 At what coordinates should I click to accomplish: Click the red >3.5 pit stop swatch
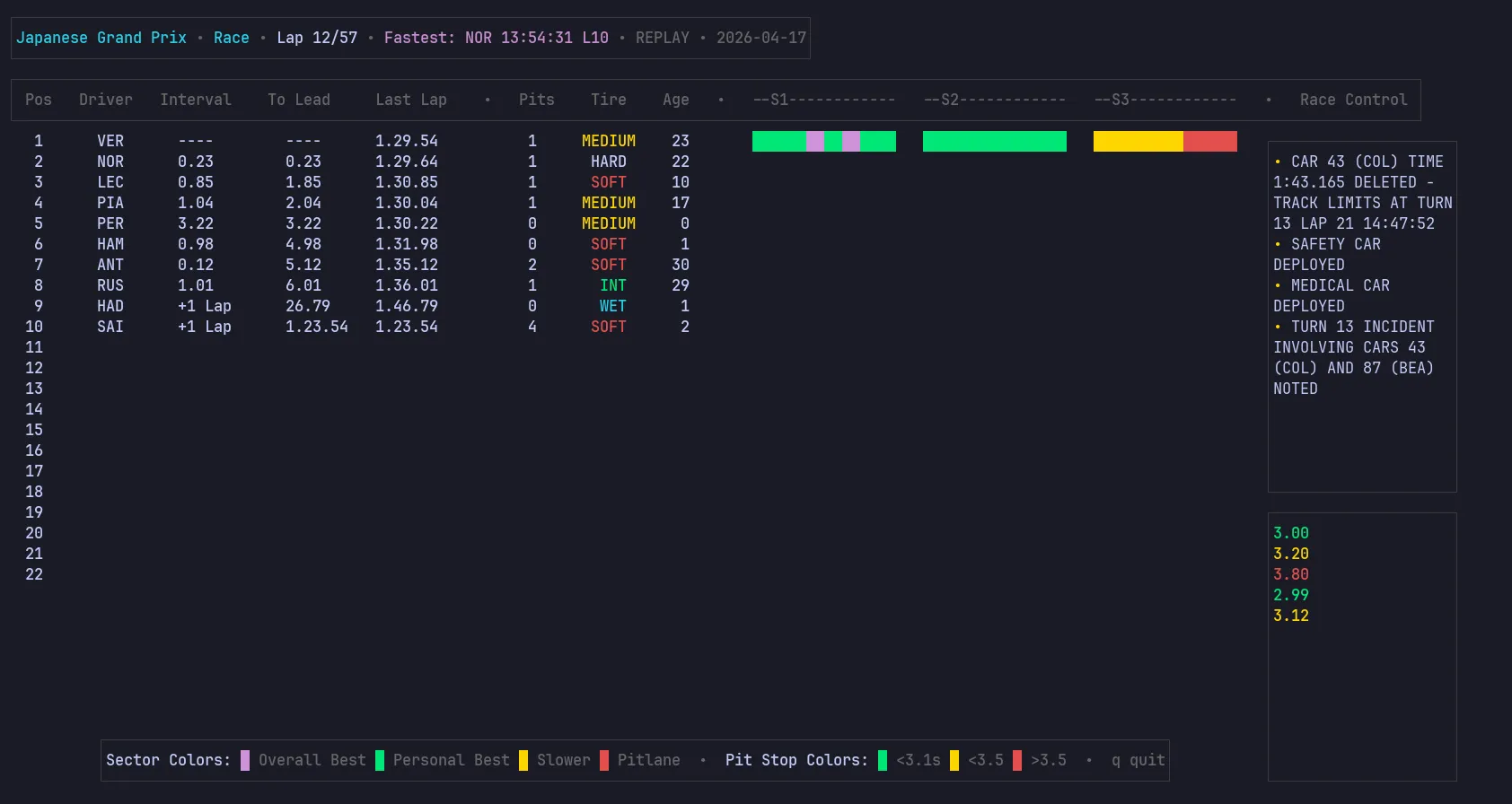tap(1017, 760)
